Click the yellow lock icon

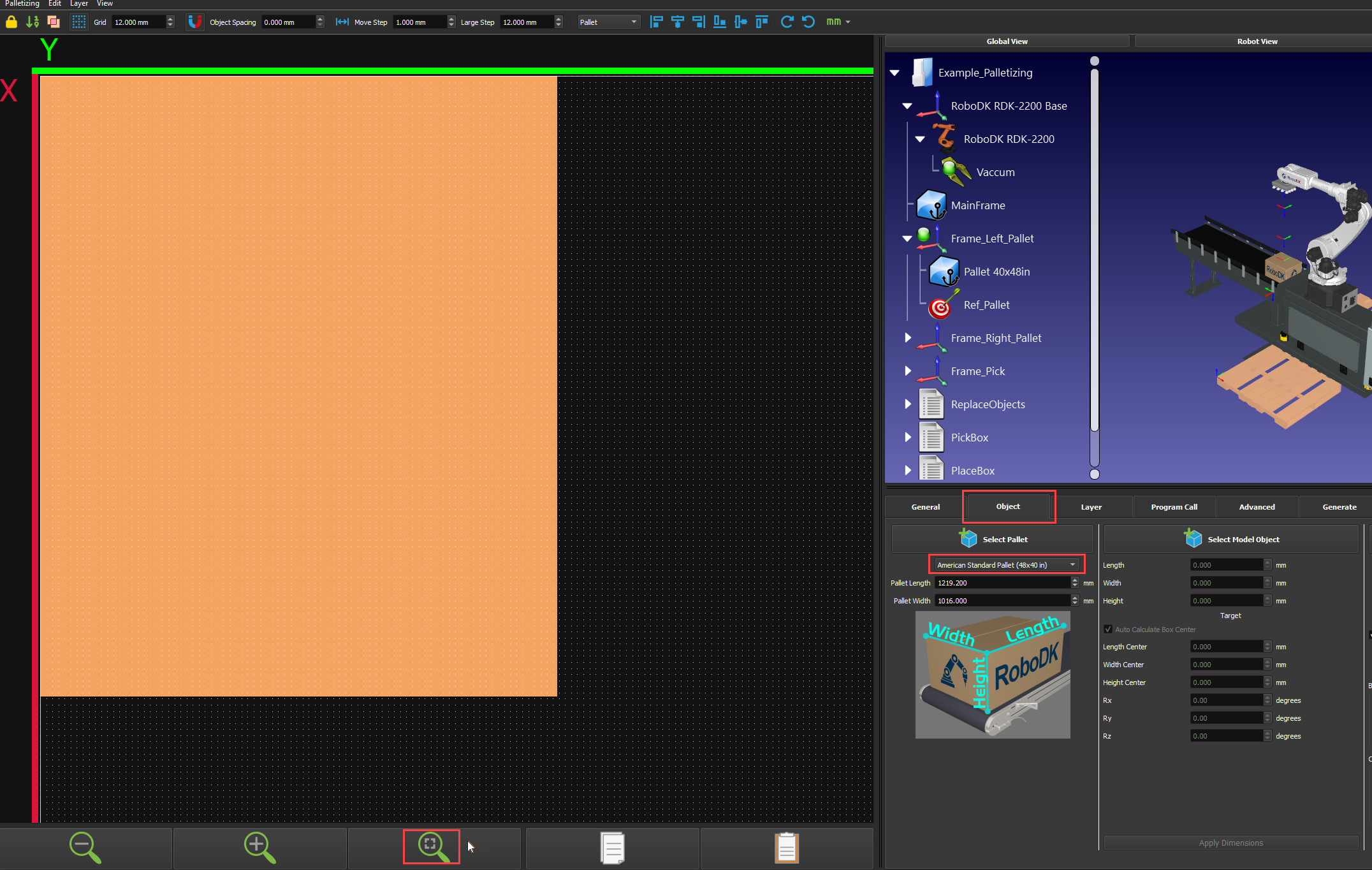click(x=11, y=22)
